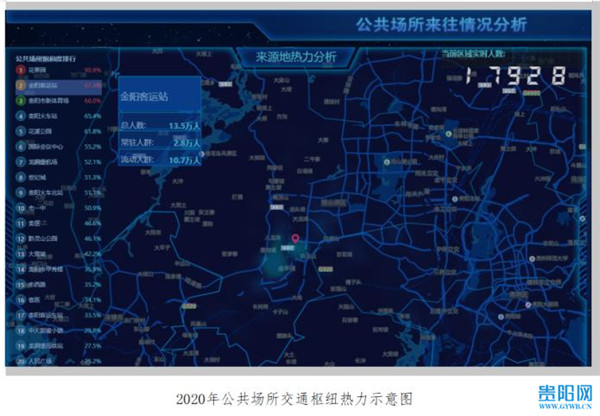Click the rank 15 circle badge
This screenshot has width=600, height=416.
pos(20,284)
